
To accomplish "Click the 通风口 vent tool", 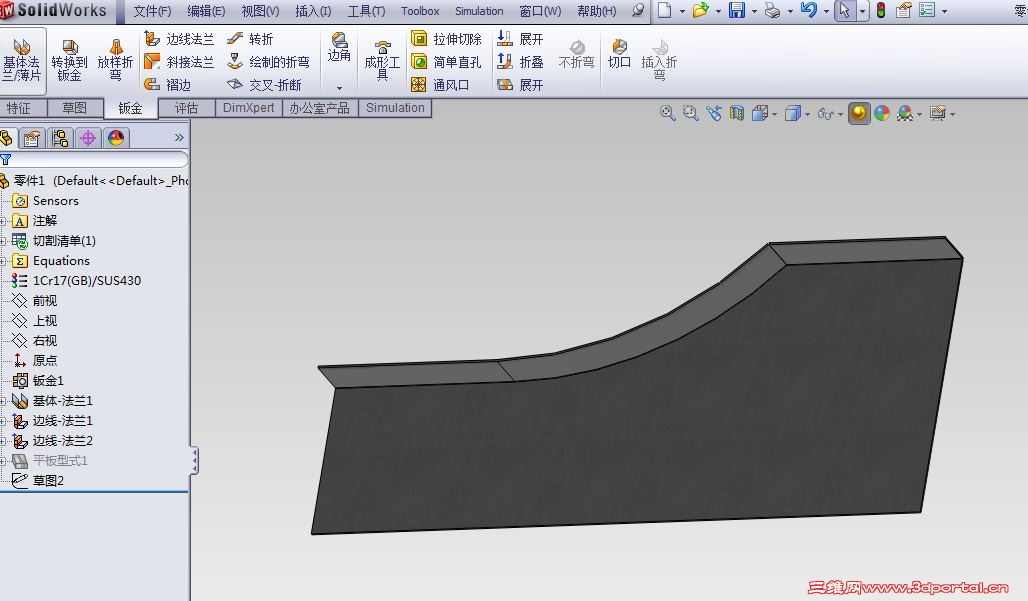I will 440,85.
